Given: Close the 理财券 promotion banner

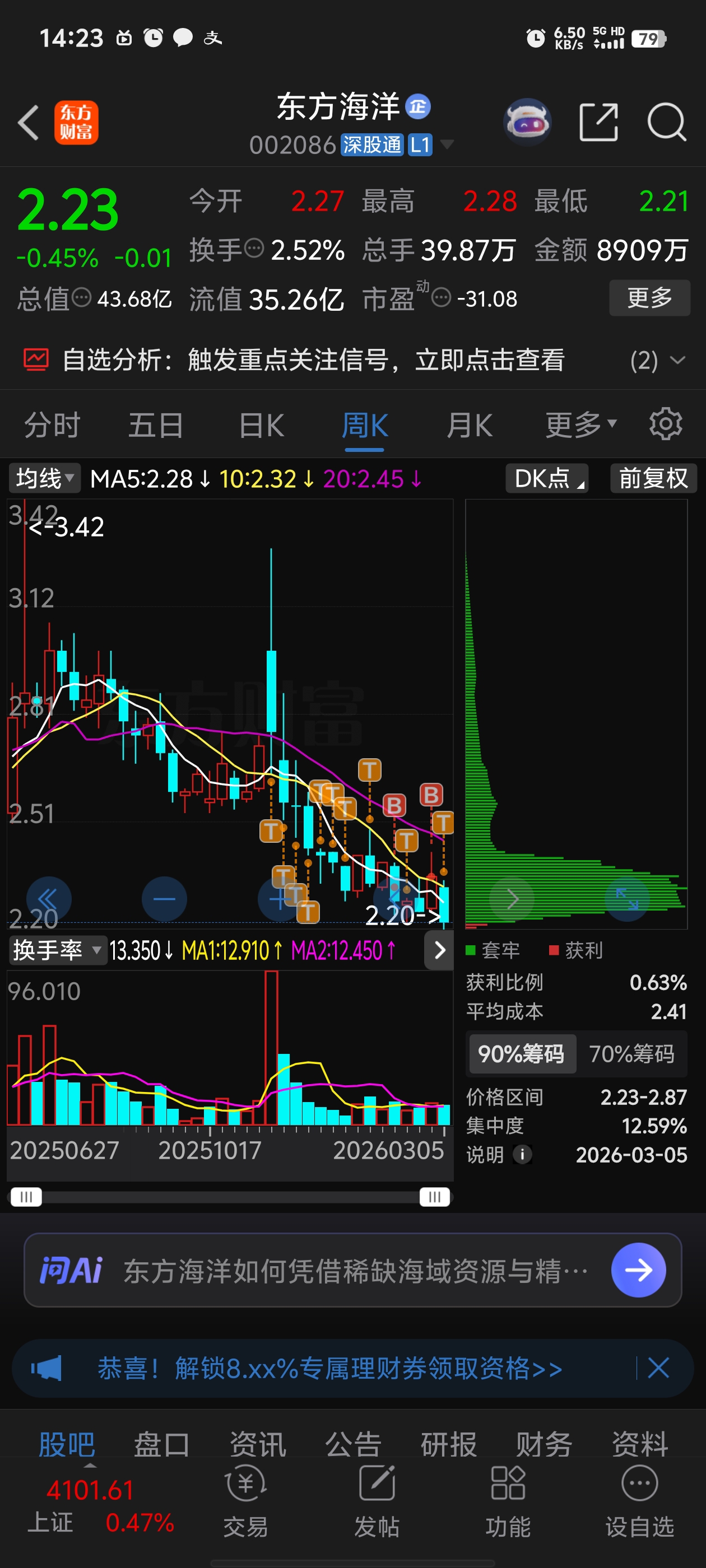Looking at the screenshot, I should [658, 1368].
